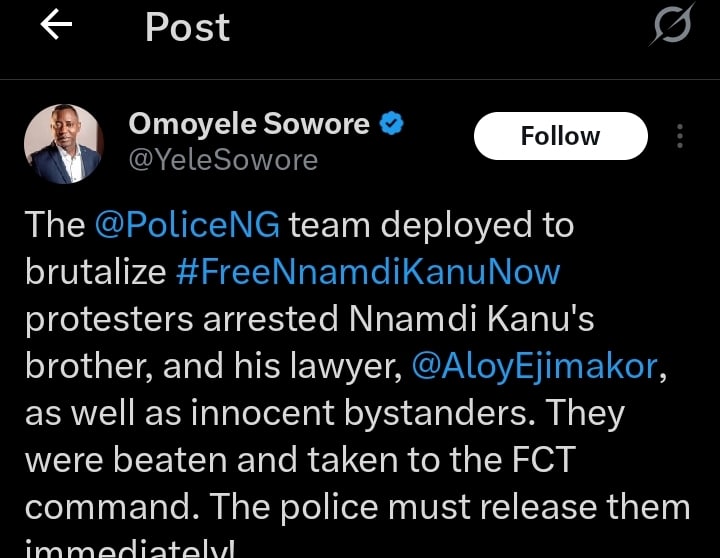Screen dimensions: 720x558
Task: Click the blue verified badge
Action: pyautogui.click(x=394, y=124)
